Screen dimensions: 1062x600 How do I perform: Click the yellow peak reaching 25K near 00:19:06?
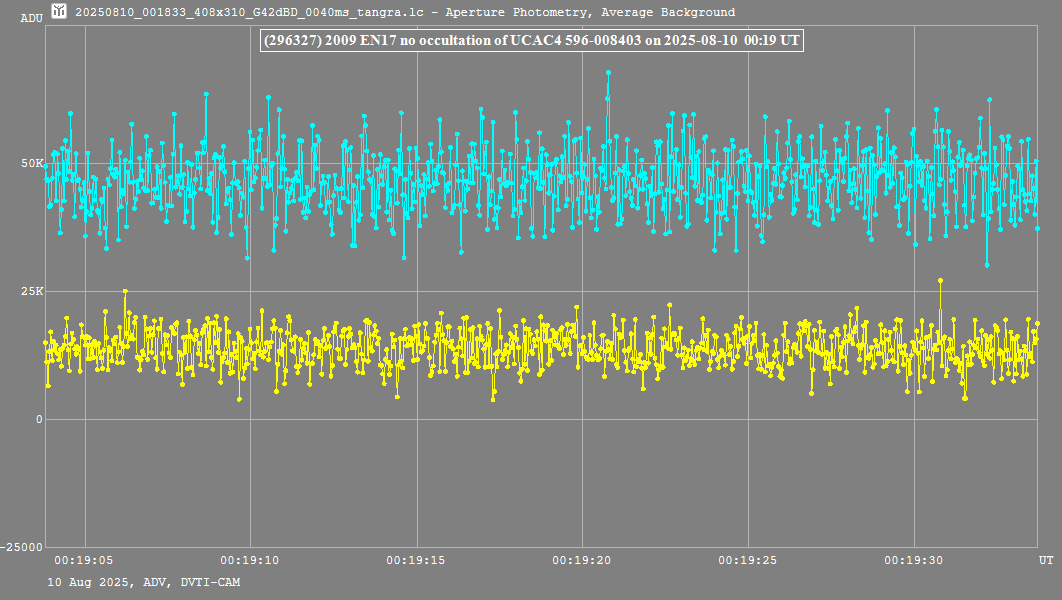tap(125, 291)
